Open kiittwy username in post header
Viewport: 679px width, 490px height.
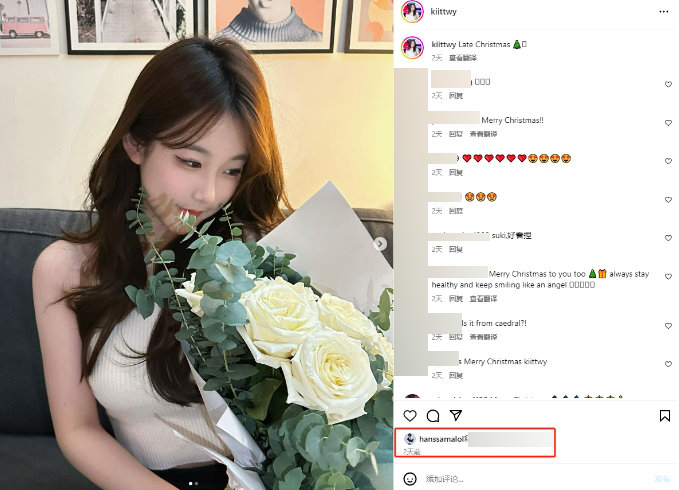tap(443, 12)
